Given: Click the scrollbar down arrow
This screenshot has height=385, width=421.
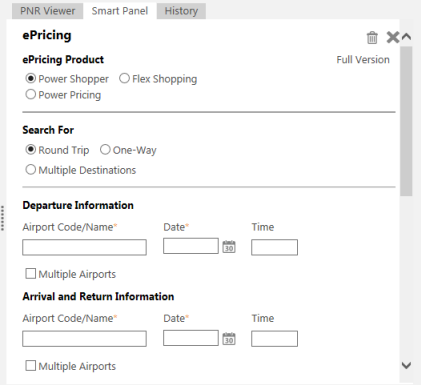Looking at the screenshot, I should coord(406,365).
